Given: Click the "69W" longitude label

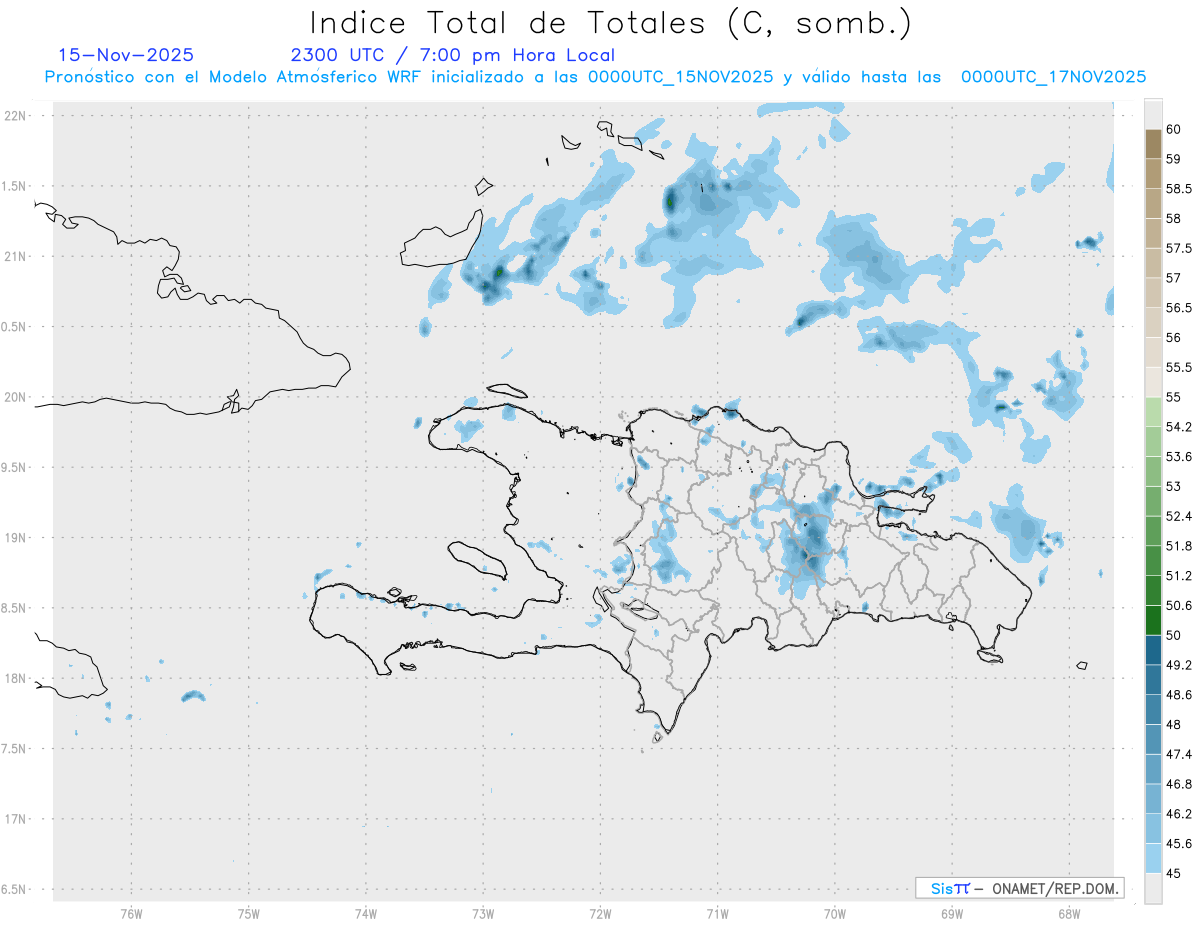Looking at the screenshot, I should [x=952, y=914].
